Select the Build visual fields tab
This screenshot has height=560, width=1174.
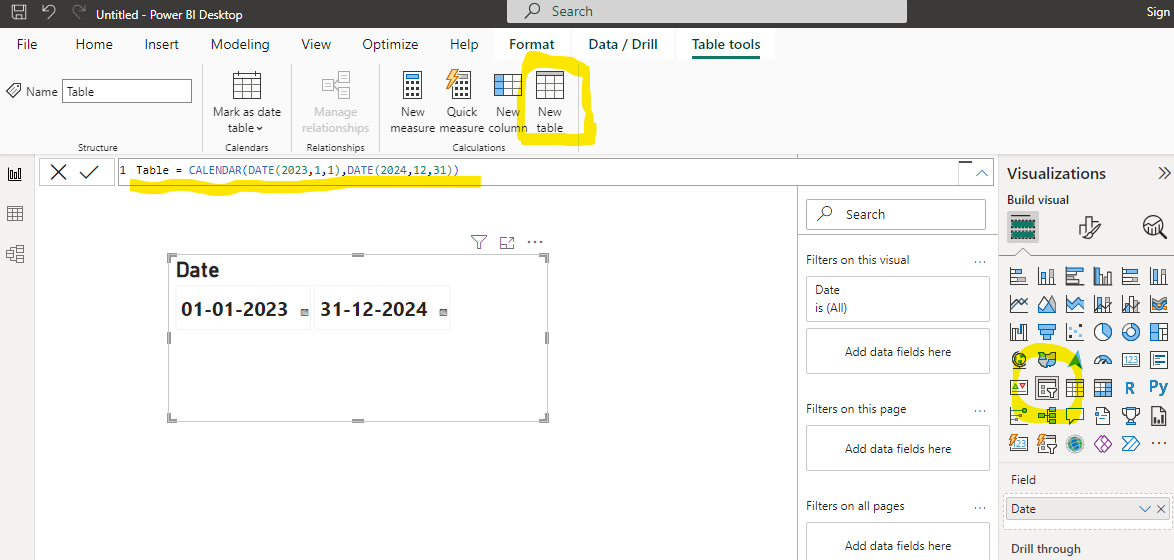pyautogui.click(x=1023, y=226)
